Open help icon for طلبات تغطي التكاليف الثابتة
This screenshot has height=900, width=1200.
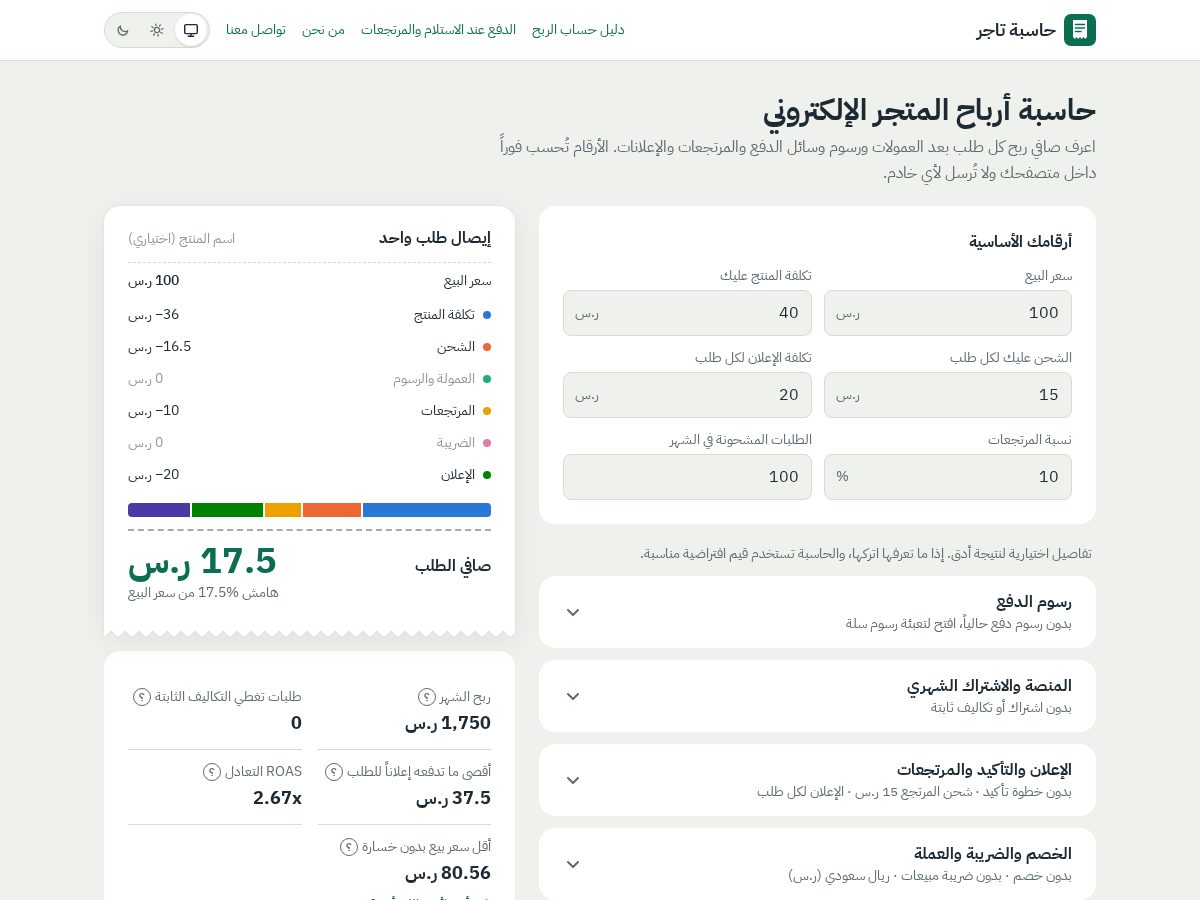142,697
